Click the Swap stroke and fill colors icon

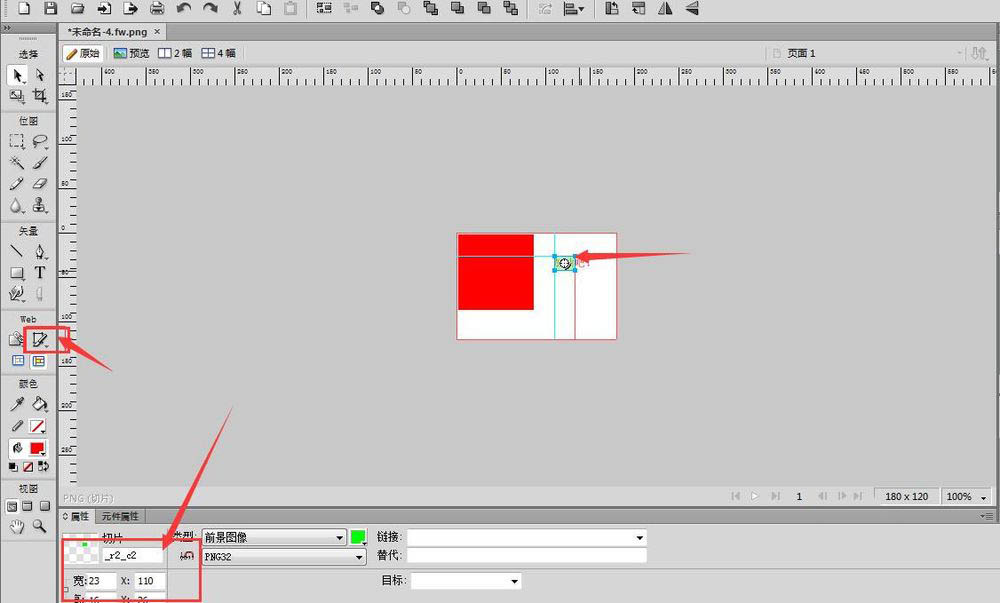tap(43, 467)
